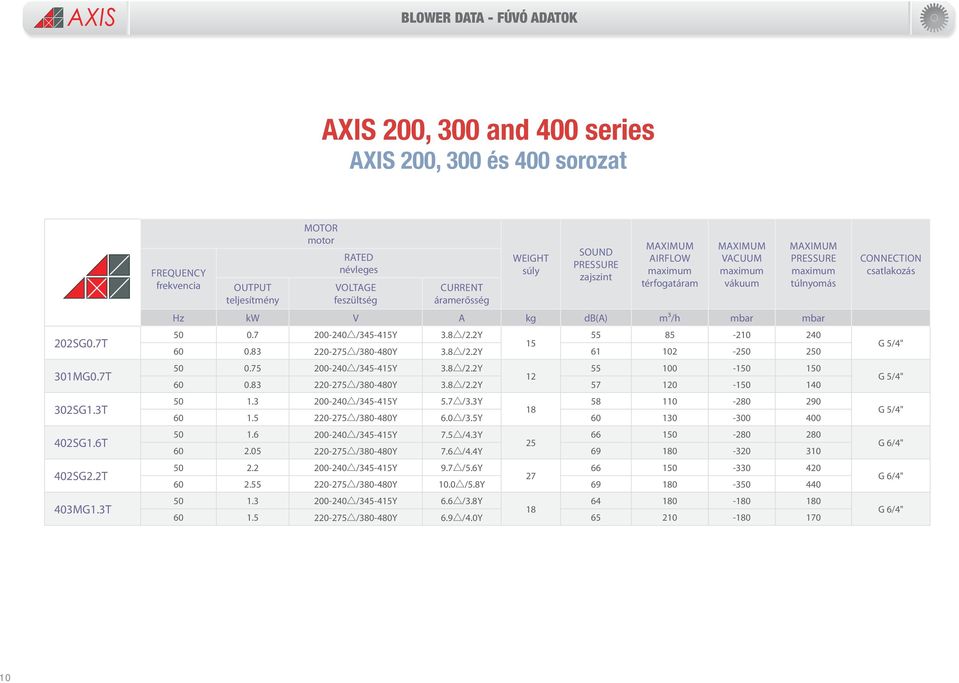Screen dimensions: 959x683
Task: Click the 'MAXIMUM VACUUM' column header
Action: (x=741, y=264)
